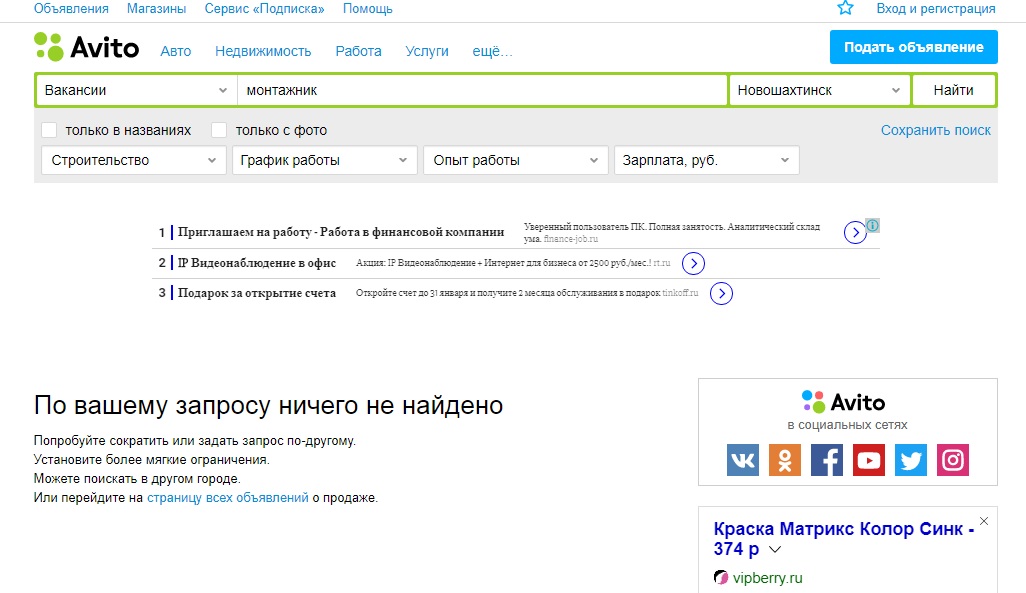The image size is (1026, 593).
Task: Click the Avito logo
Action: [87, 48]
